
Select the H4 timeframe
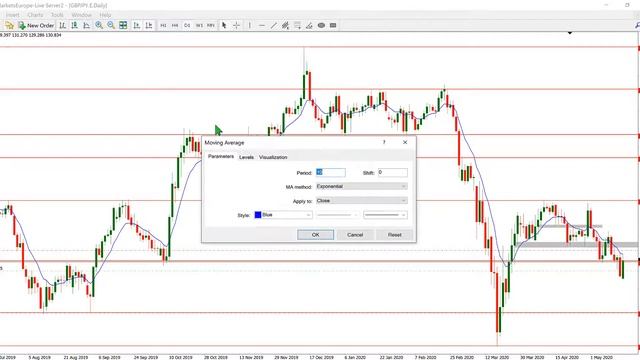pos(175,25)
